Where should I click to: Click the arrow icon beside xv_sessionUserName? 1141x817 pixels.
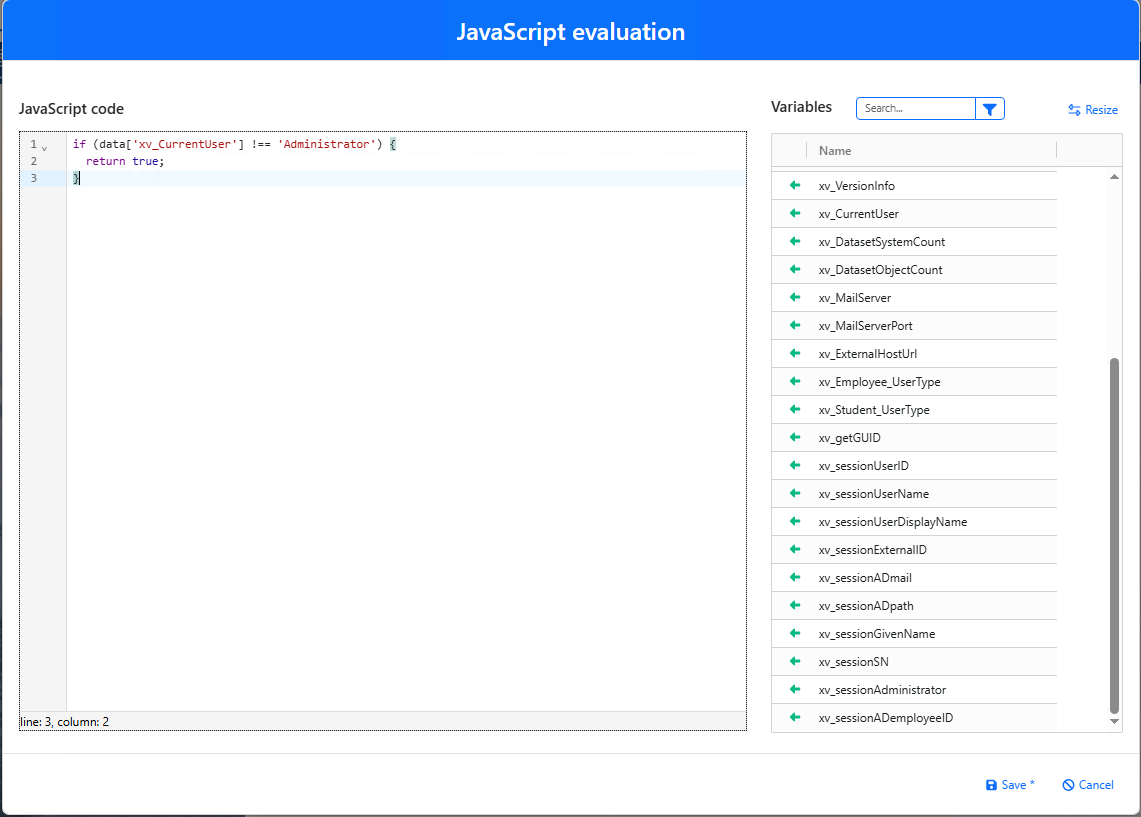click(x=795, y=493)
